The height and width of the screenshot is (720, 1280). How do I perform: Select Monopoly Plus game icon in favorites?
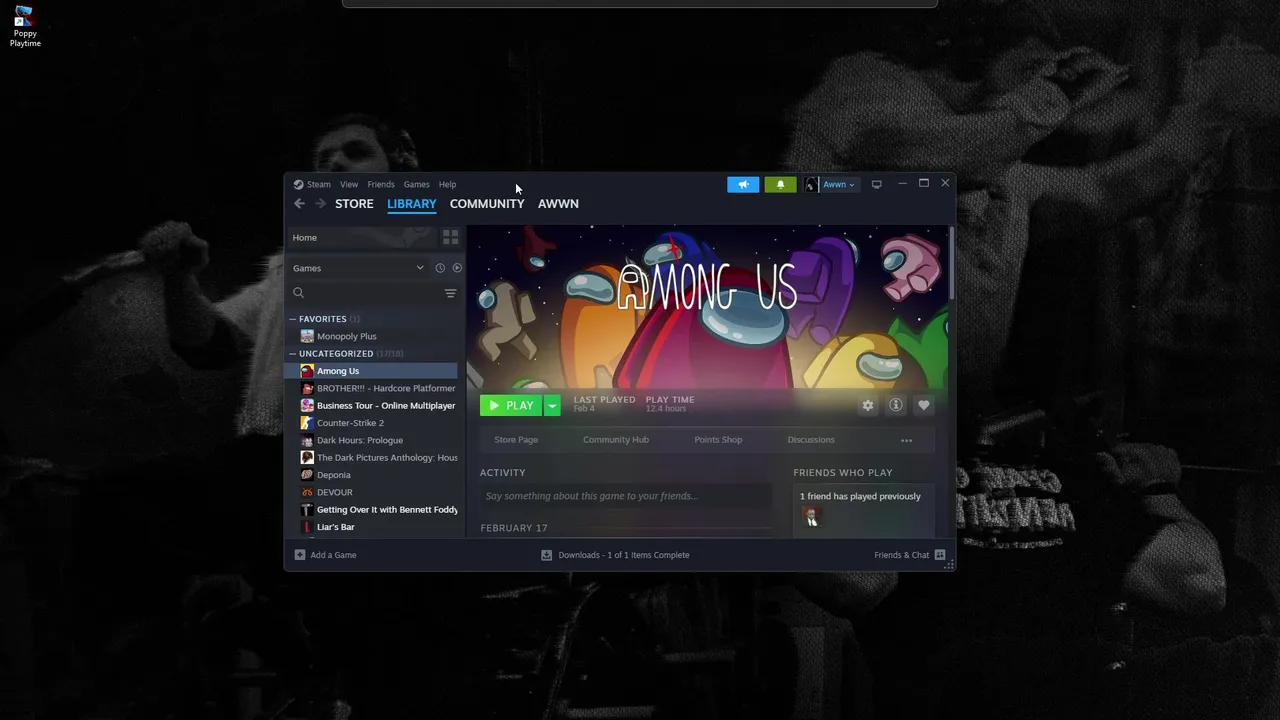(307, 336)
